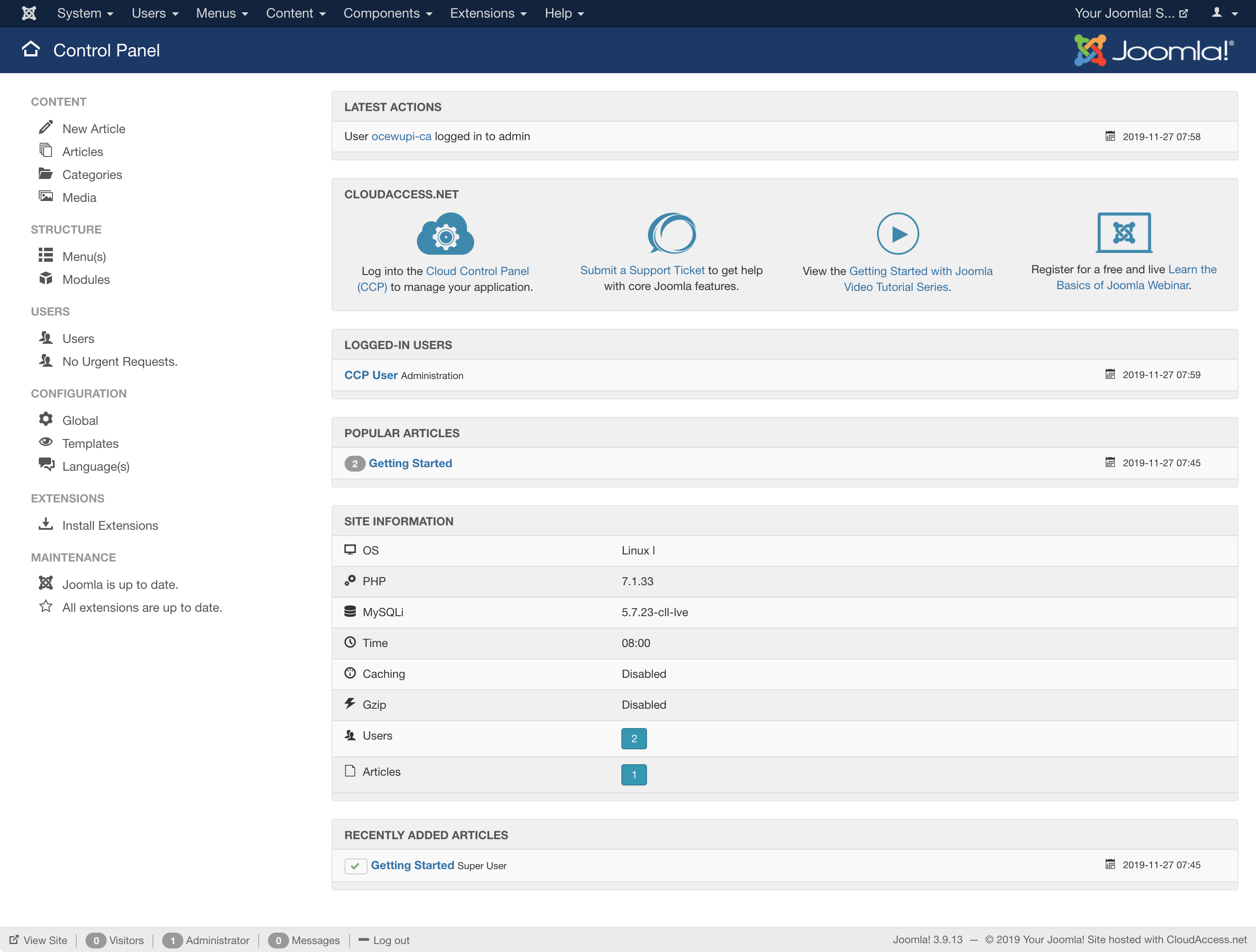
Task: Click the ocewupi-ca user link
Action: 401,136
